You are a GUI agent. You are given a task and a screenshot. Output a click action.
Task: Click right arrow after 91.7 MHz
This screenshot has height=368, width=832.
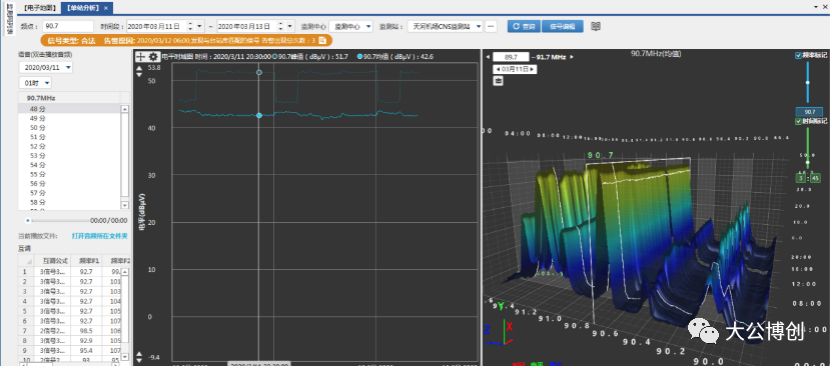click(571, 57)
